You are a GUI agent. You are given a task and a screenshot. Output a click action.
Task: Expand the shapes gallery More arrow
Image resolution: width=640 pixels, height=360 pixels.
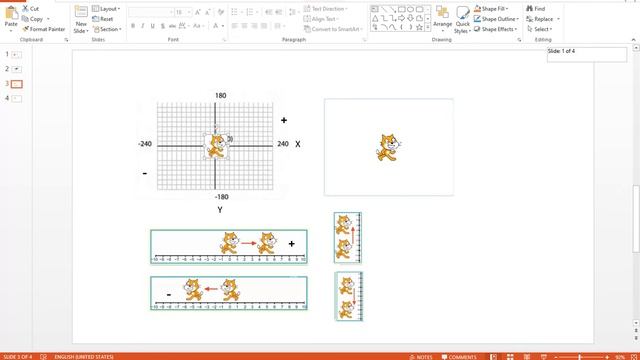(427, 27)
